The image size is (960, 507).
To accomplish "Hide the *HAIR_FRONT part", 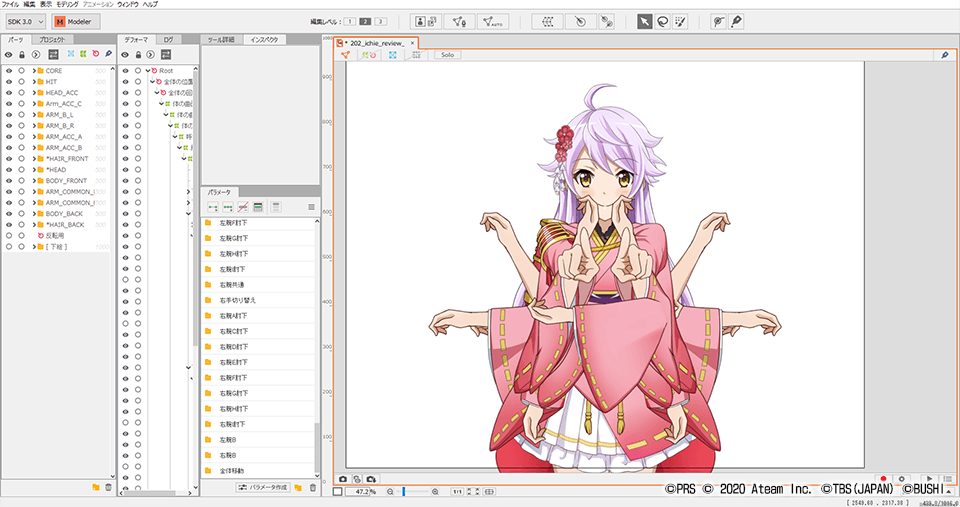I will [9, 159].
